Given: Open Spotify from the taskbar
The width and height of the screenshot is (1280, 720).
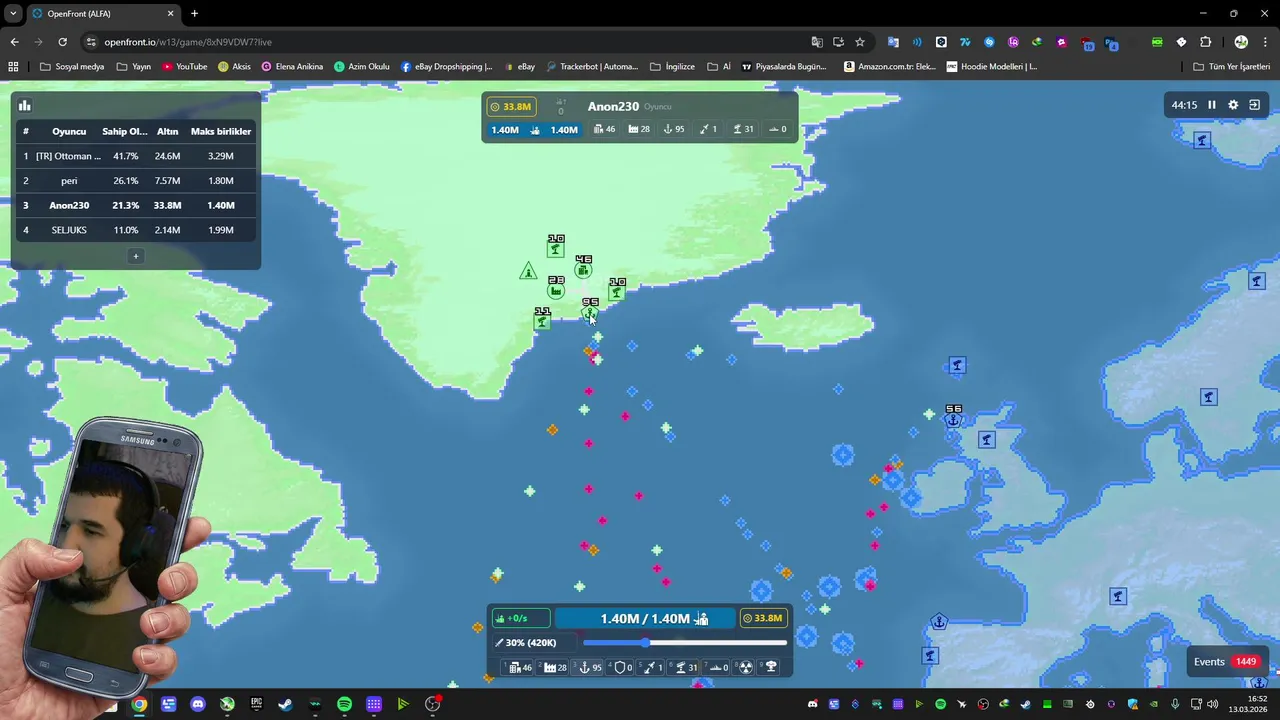Looking at the screenshot, I should coord(344,704).
